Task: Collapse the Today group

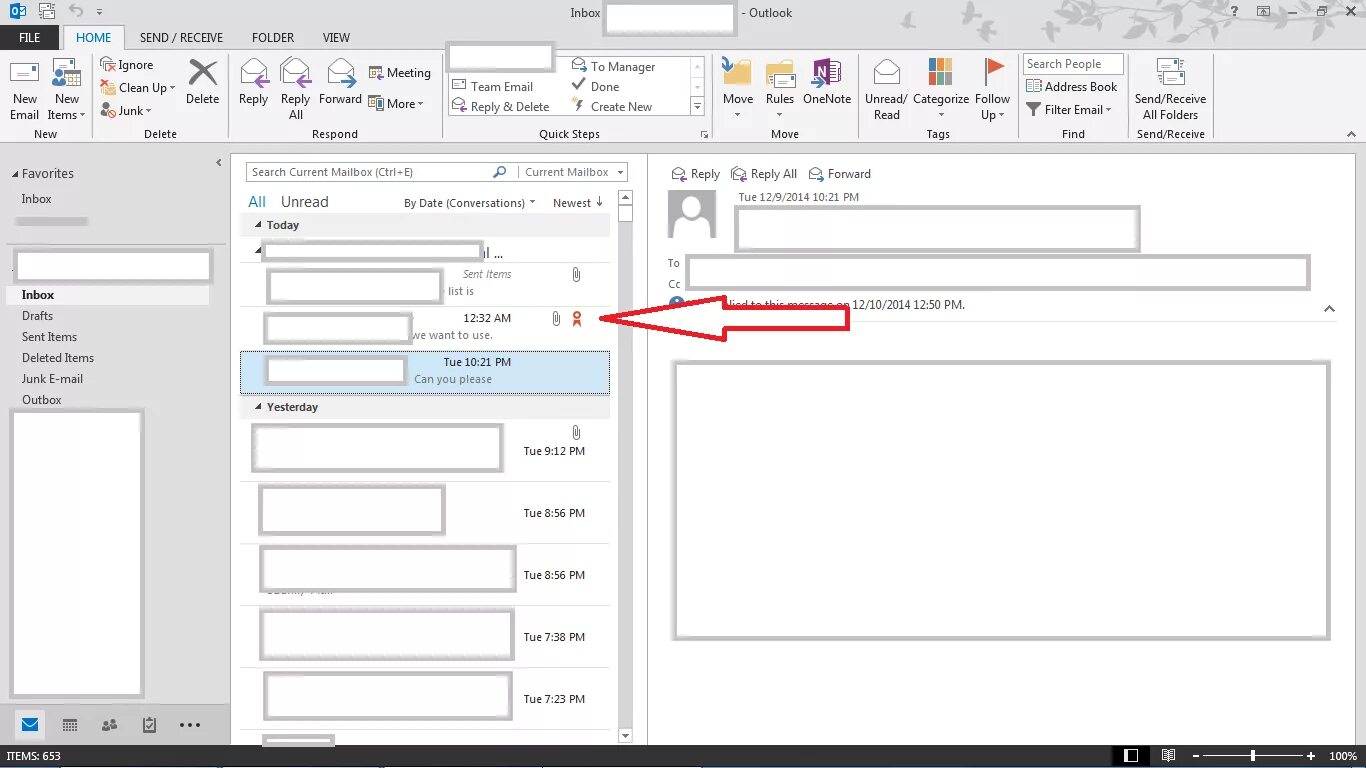Action: (259, 225)
